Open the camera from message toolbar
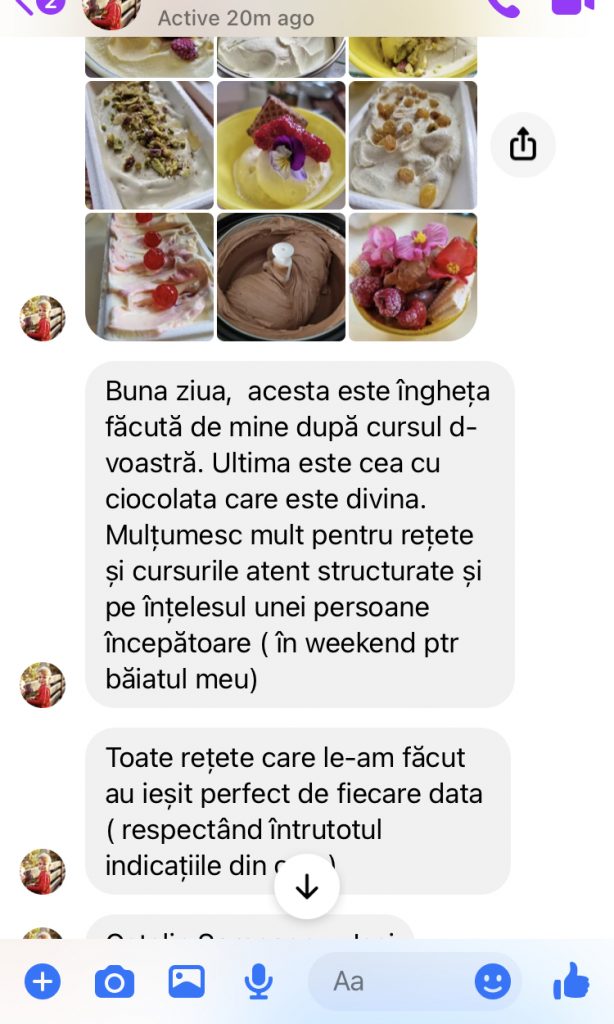The height and width of the screenshot is (1024, 614). [x=114, y=982]
